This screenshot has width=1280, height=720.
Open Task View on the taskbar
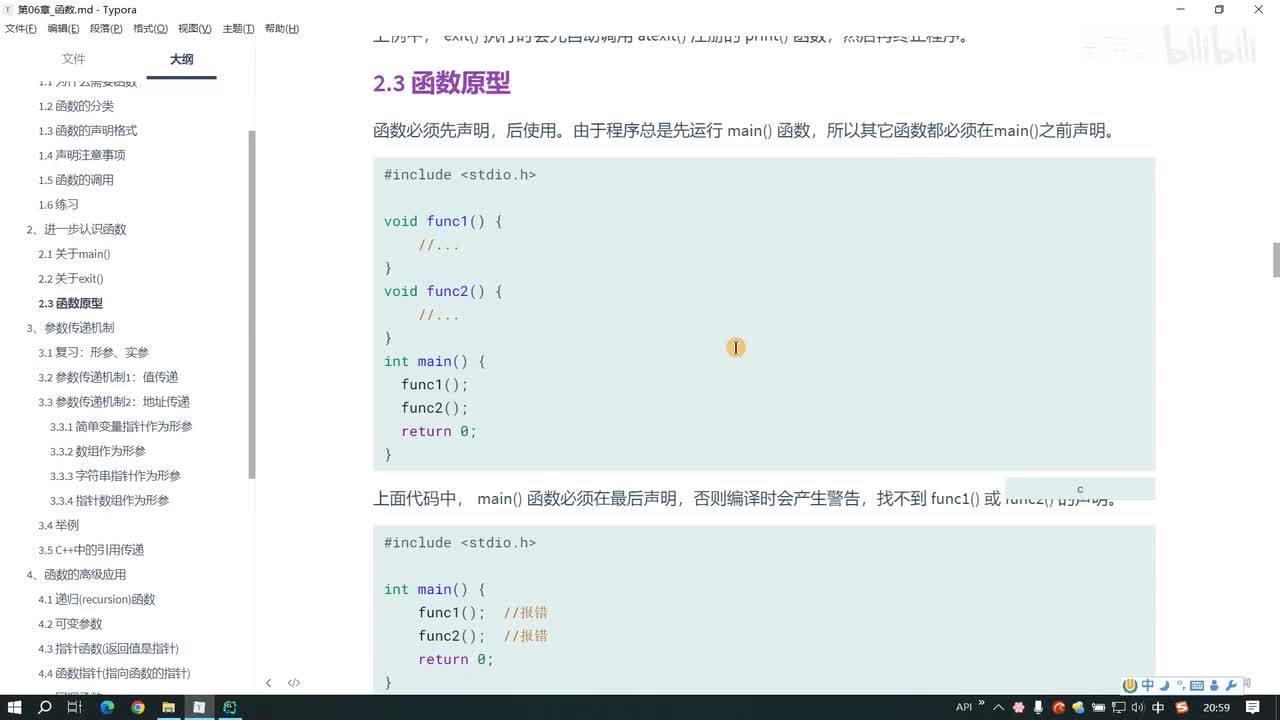75,707
